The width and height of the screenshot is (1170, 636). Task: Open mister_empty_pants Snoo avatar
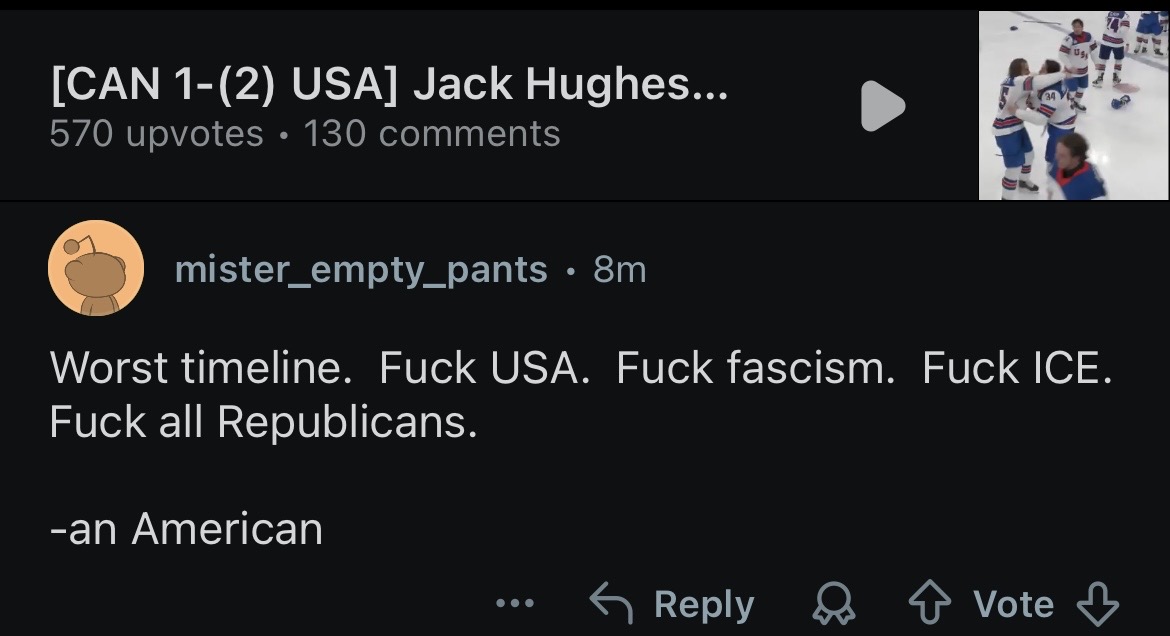pos(96,268)
